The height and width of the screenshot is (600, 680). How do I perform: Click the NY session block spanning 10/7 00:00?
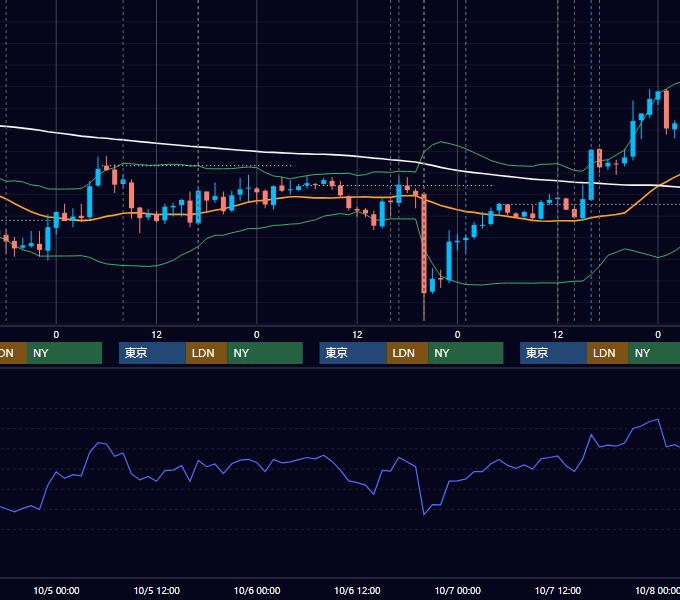click(466, 353)
